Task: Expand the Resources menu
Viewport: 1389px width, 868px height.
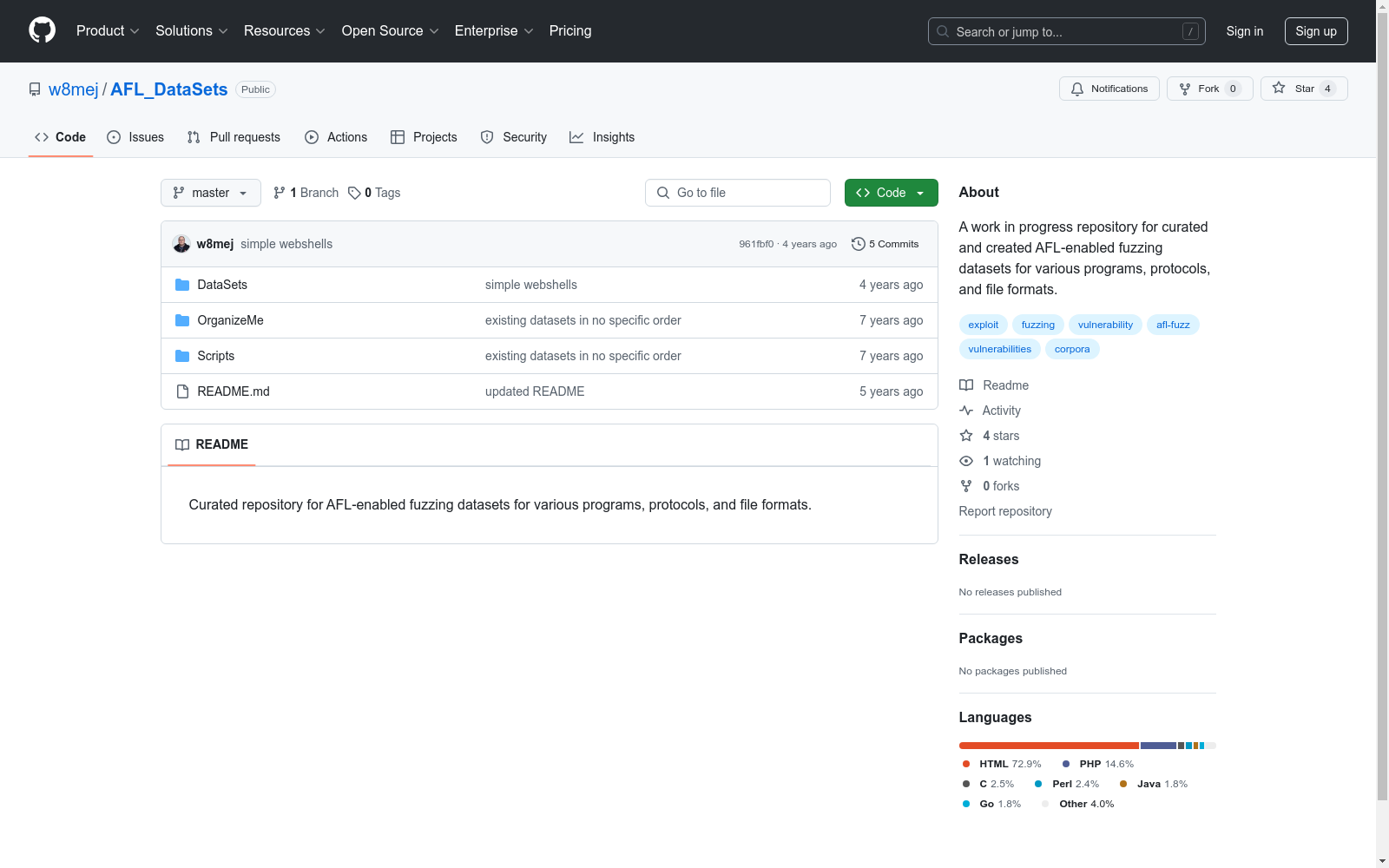Action: click(x=285, y=30)
